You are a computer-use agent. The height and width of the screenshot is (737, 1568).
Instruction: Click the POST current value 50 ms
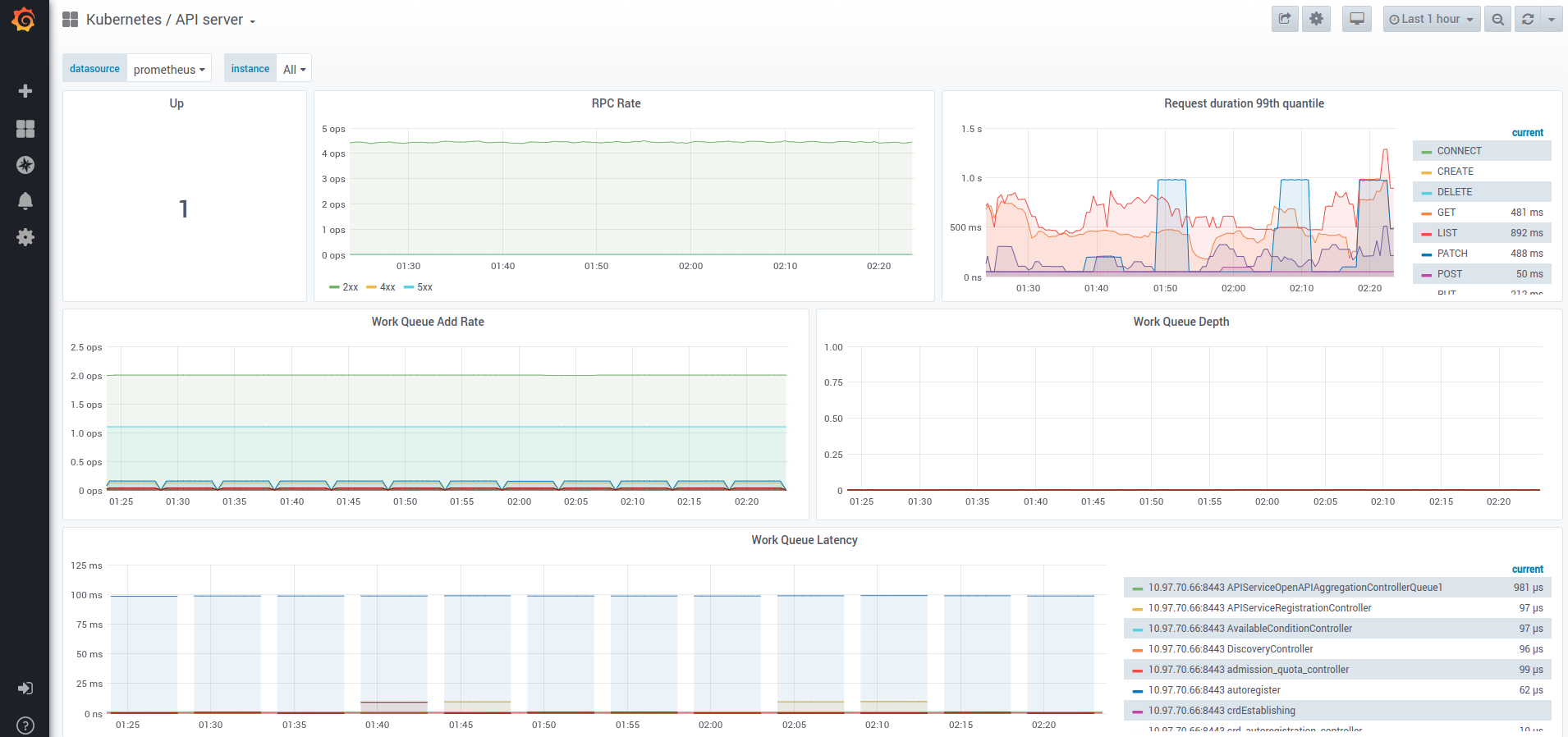coord(1529,274)
